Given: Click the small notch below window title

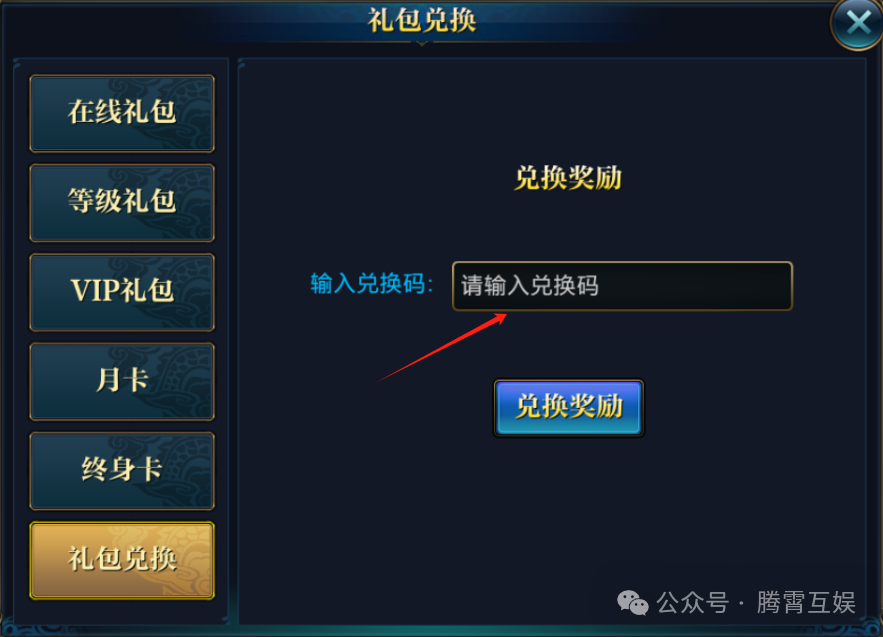Looking at the screenshot, I should [421, 43].
